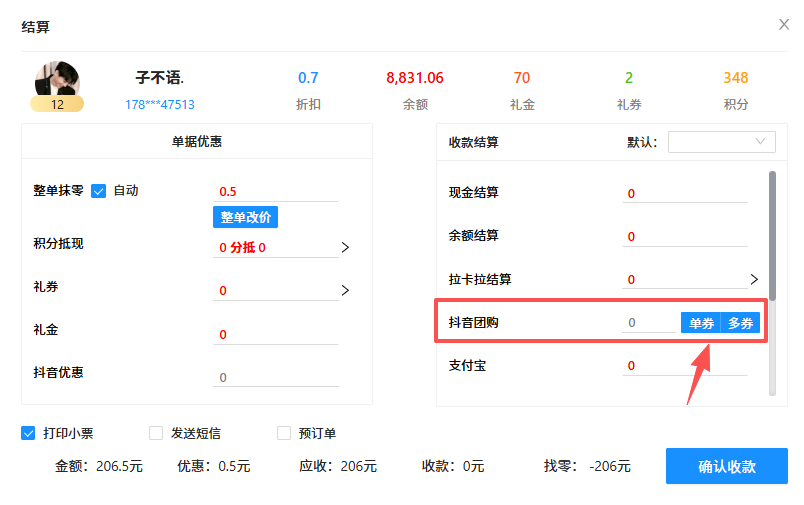Click the 礼金 amount field
Image resolution: width=804 pixels, height=505 pixels.
pos(276,335)
